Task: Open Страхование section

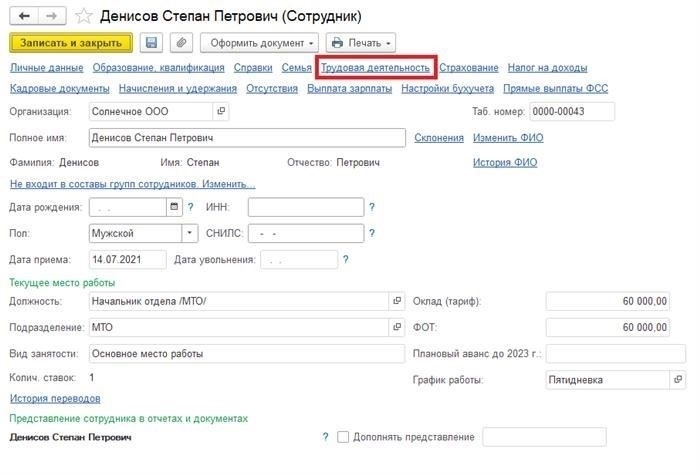Action: pyautogui.click(x=469, y=68)
